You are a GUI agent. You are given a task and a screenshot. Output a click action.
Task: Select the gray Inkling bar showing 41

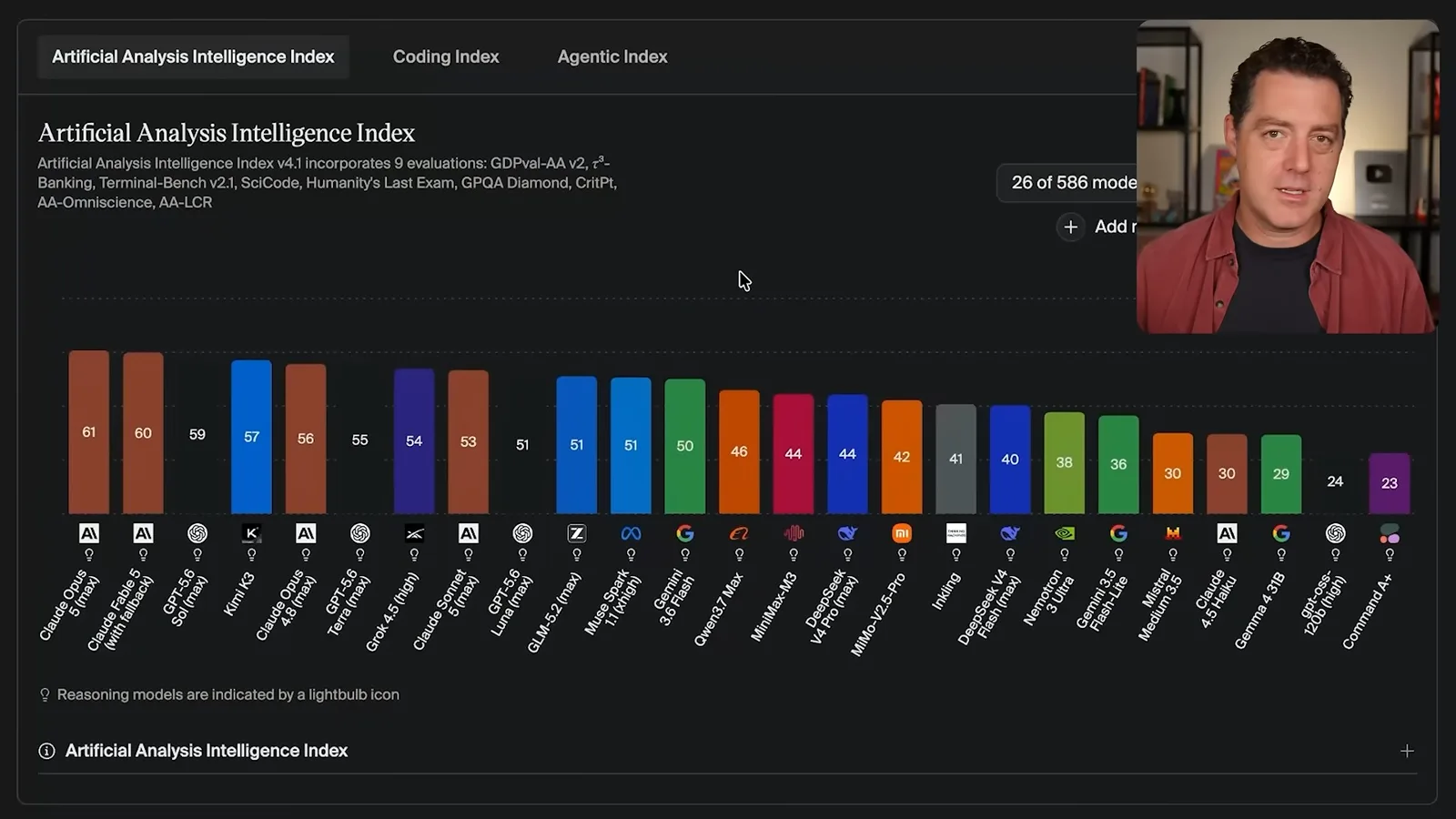tap(955, 459)
